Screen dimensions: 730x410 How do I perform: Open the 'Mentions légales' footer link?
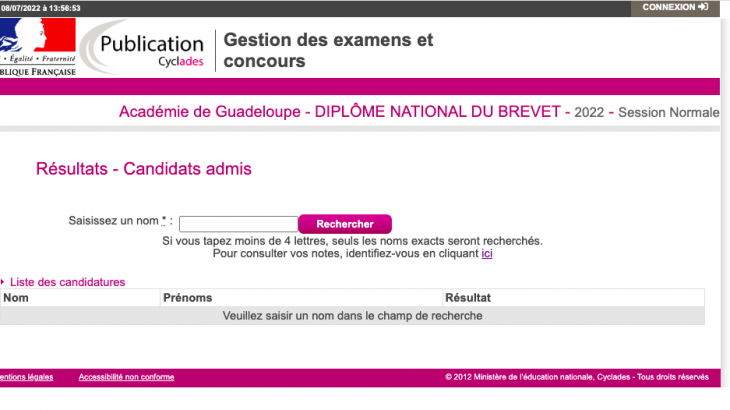[26, 377]
